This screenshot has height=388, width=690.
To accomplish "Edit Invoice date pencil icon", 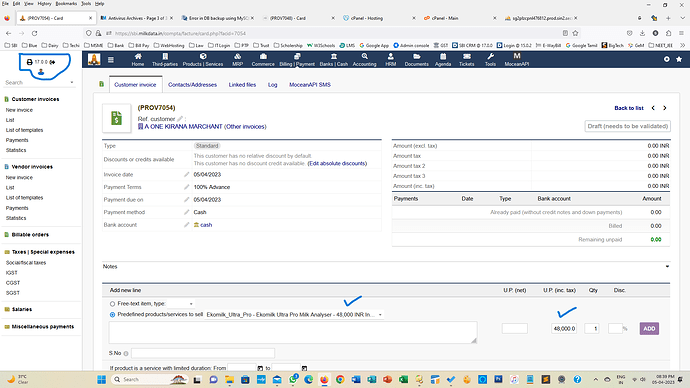I will (x=187, y=175).
